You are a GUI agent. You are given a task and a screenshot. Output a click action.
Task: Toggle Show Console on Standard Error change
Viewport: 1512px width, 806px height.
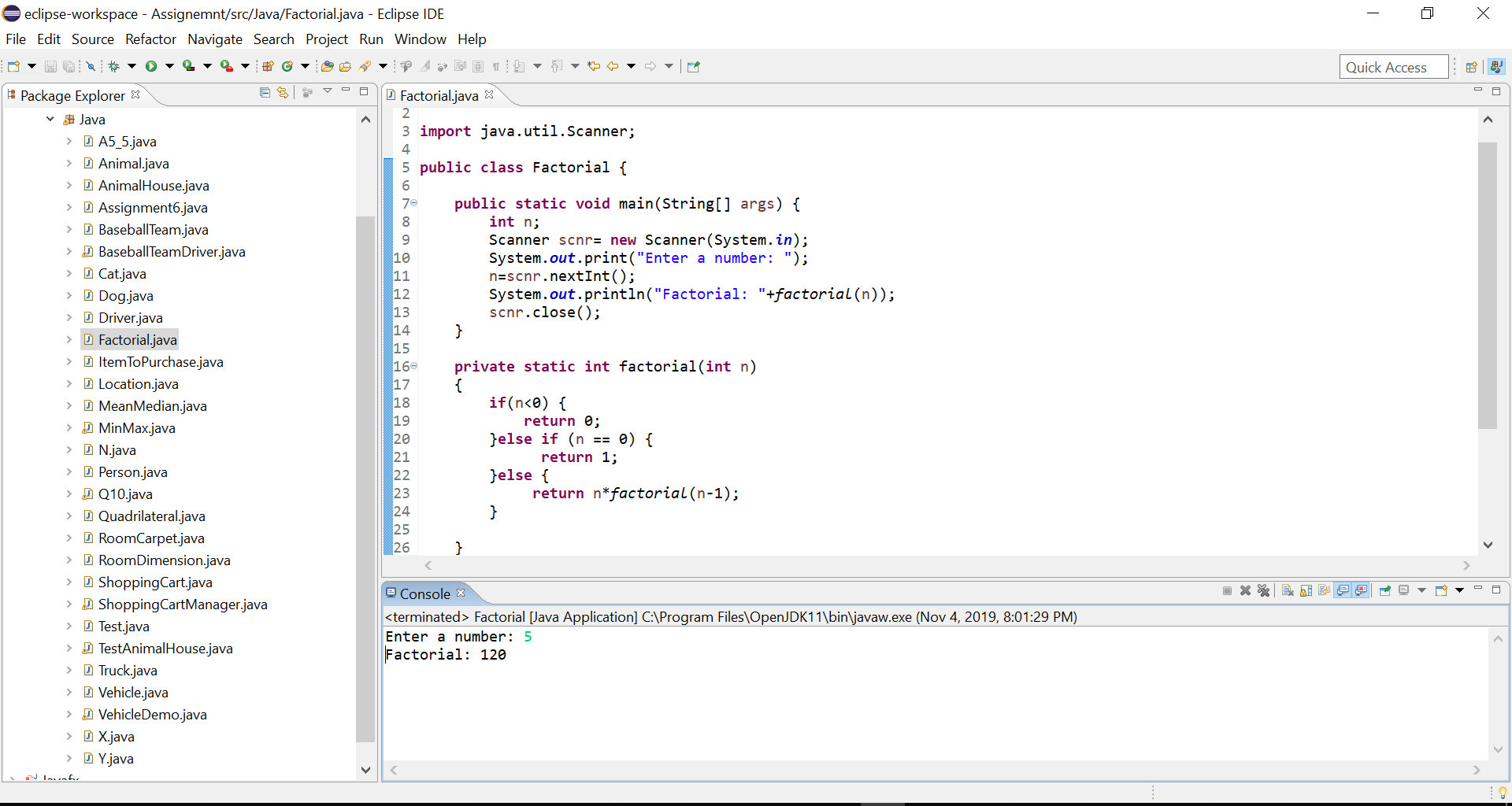click(x=1362, y=591)
